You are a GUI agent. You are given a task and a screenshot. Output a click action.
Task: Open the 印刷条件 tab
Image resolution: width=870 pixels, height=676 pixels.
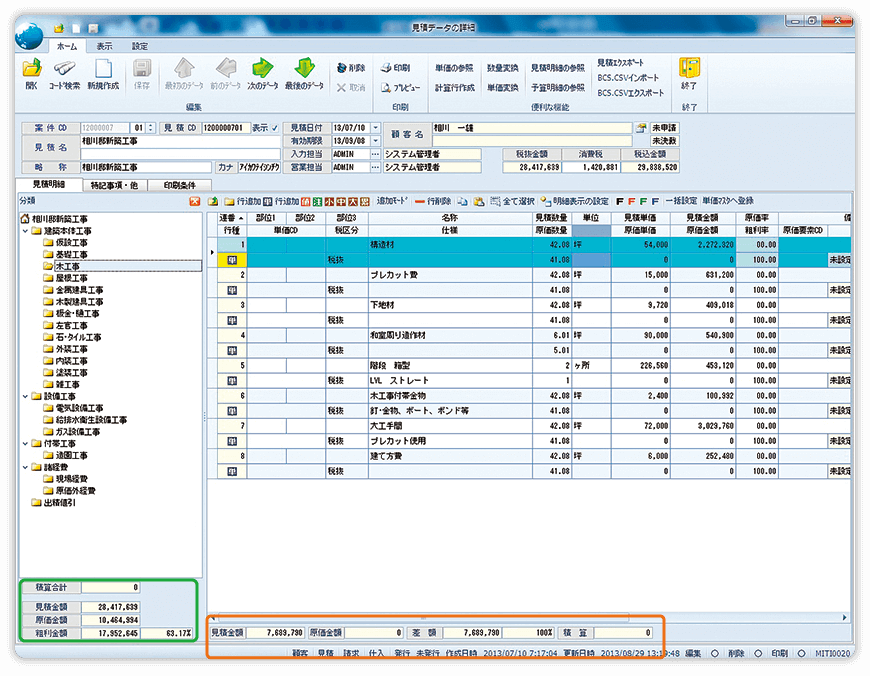coord(180,185)
